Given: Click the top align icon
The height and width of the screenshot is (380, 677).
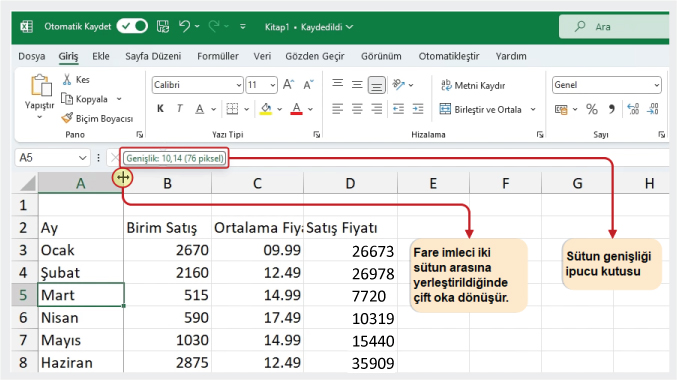Looking at the screenshot, I should click(338, 84).
